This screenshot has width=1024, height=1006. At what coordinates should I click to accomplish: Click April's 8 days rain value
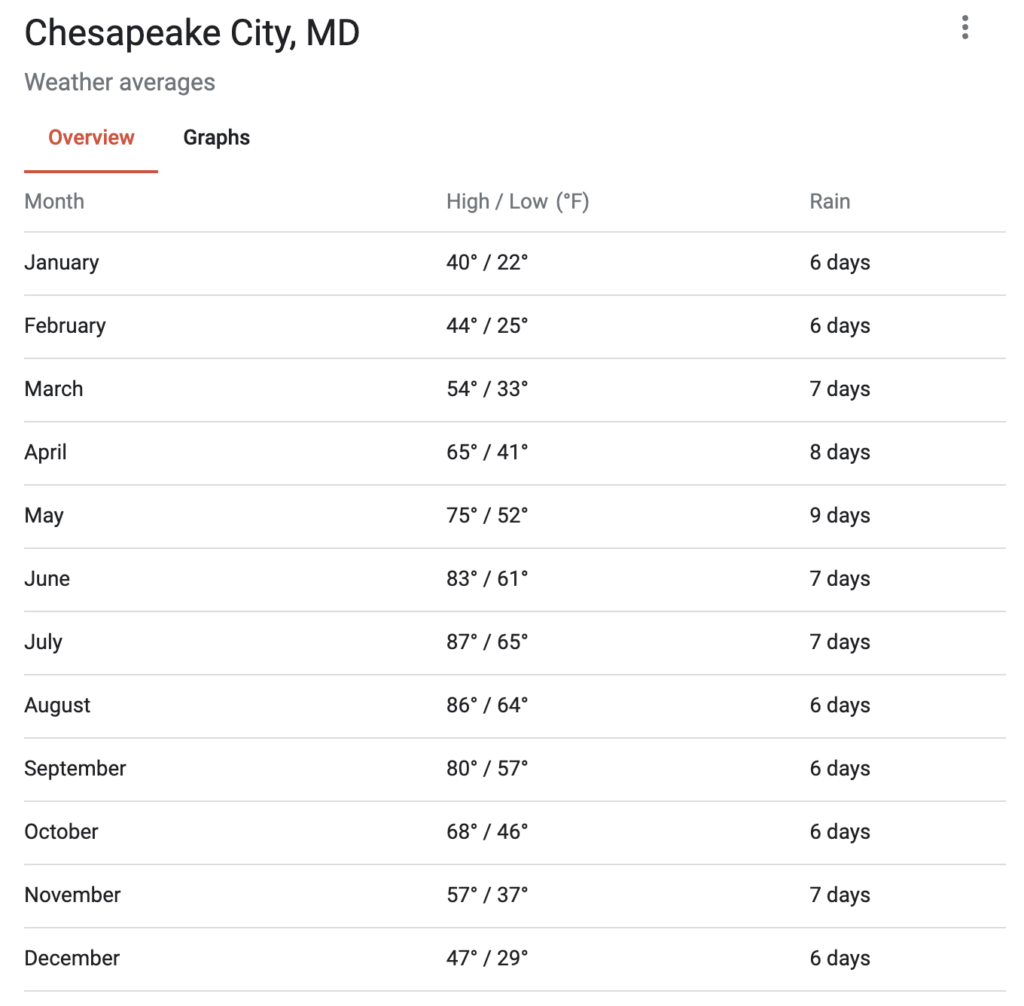839,452
